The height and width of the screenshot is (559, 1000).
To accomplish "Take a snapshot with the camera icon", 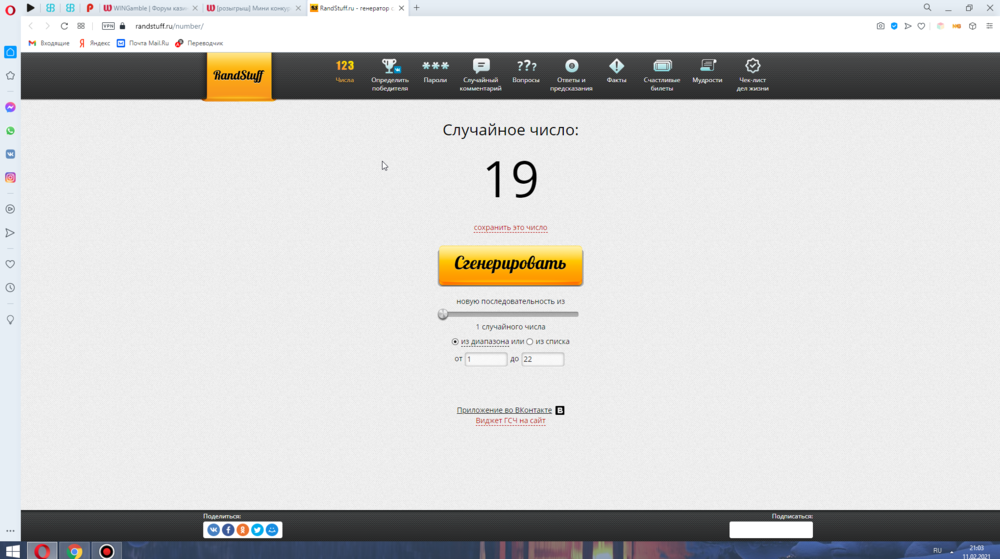I will click(x=880, y=26).
